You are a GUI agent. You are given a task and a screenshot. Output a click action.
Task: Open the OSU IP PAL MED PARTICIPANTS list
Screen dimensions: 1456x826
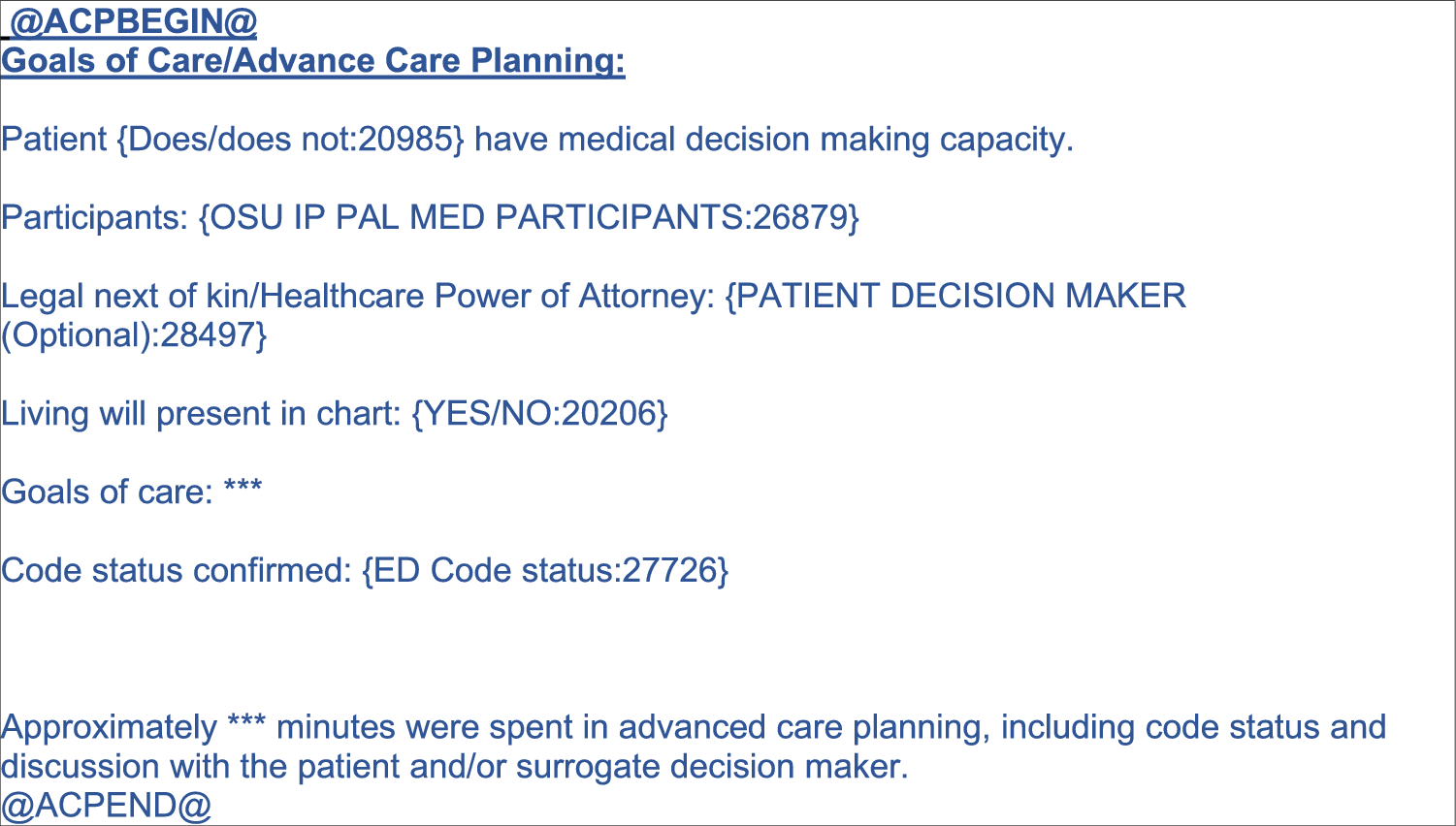point(529,217)
